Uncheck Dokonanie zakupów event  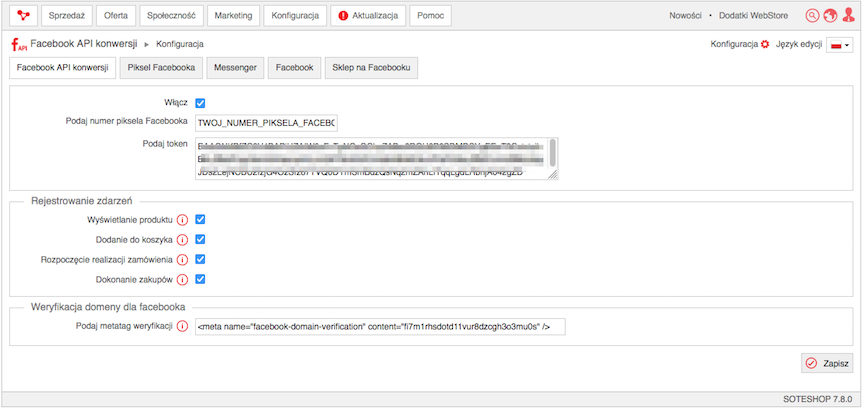point(201,279)
